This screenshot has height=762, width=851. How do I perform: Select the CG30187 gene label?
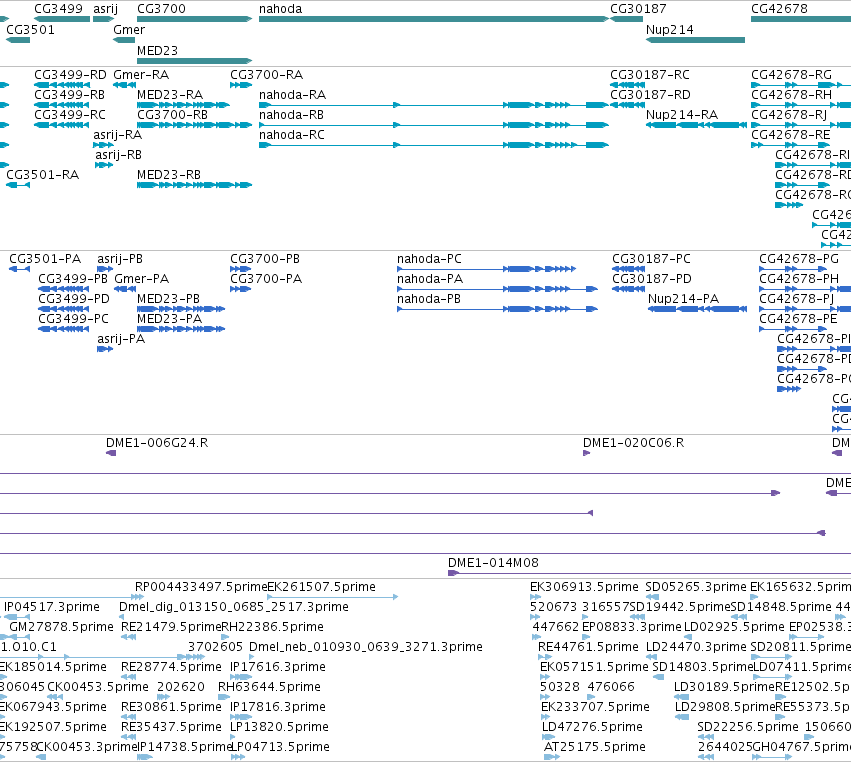638,9
